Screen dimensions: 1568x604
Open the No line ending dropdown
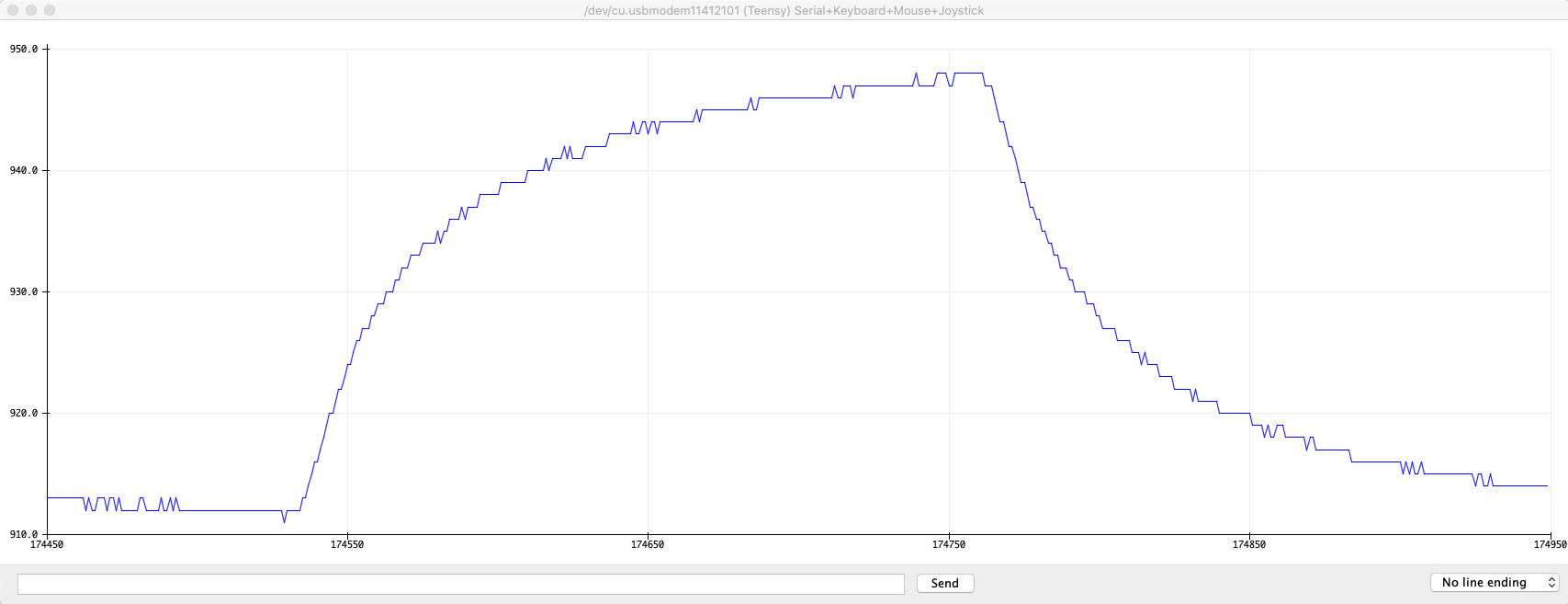(1495, 583)
